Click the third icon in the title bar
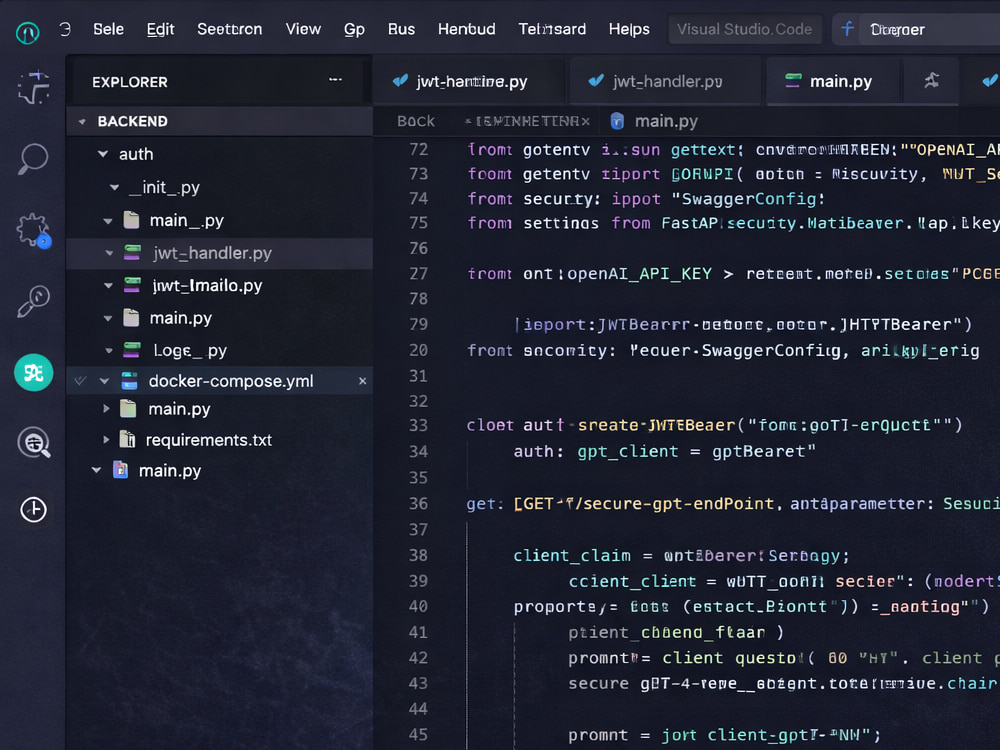The image size is (1000, 750). [x=847, y=29]
